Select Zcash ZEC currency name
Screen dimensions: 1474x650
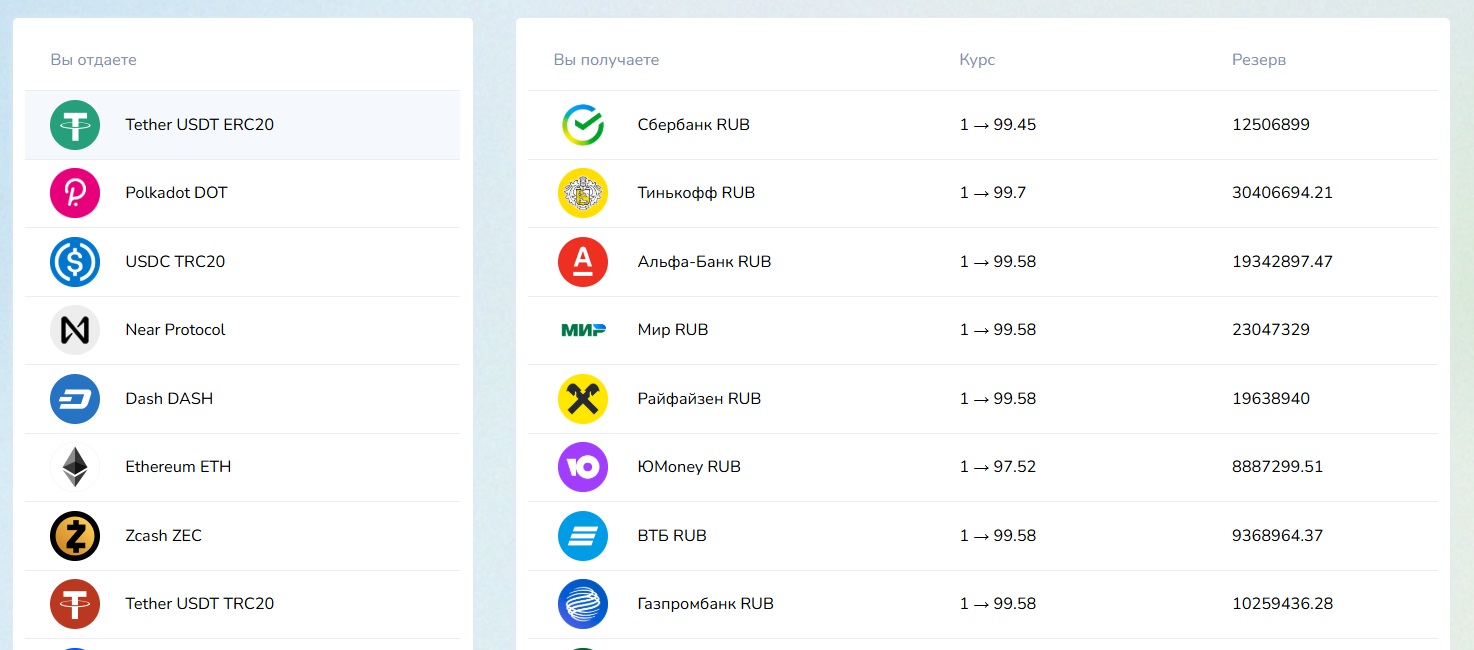pyautogui.click(x=163, y=536)
